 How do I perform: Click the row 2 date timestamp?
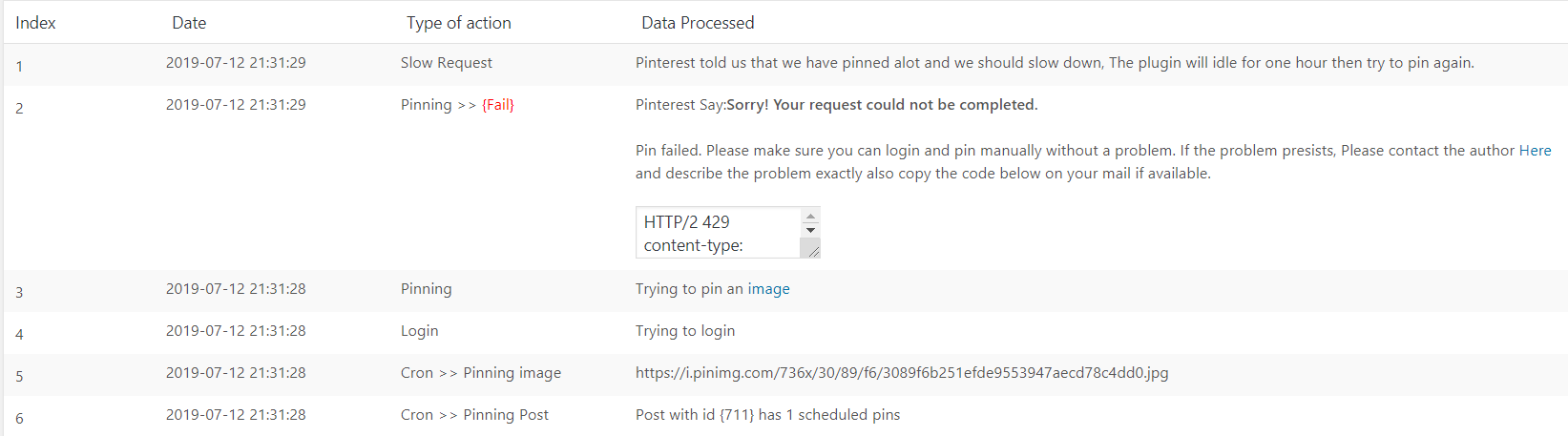click(236, 105)
